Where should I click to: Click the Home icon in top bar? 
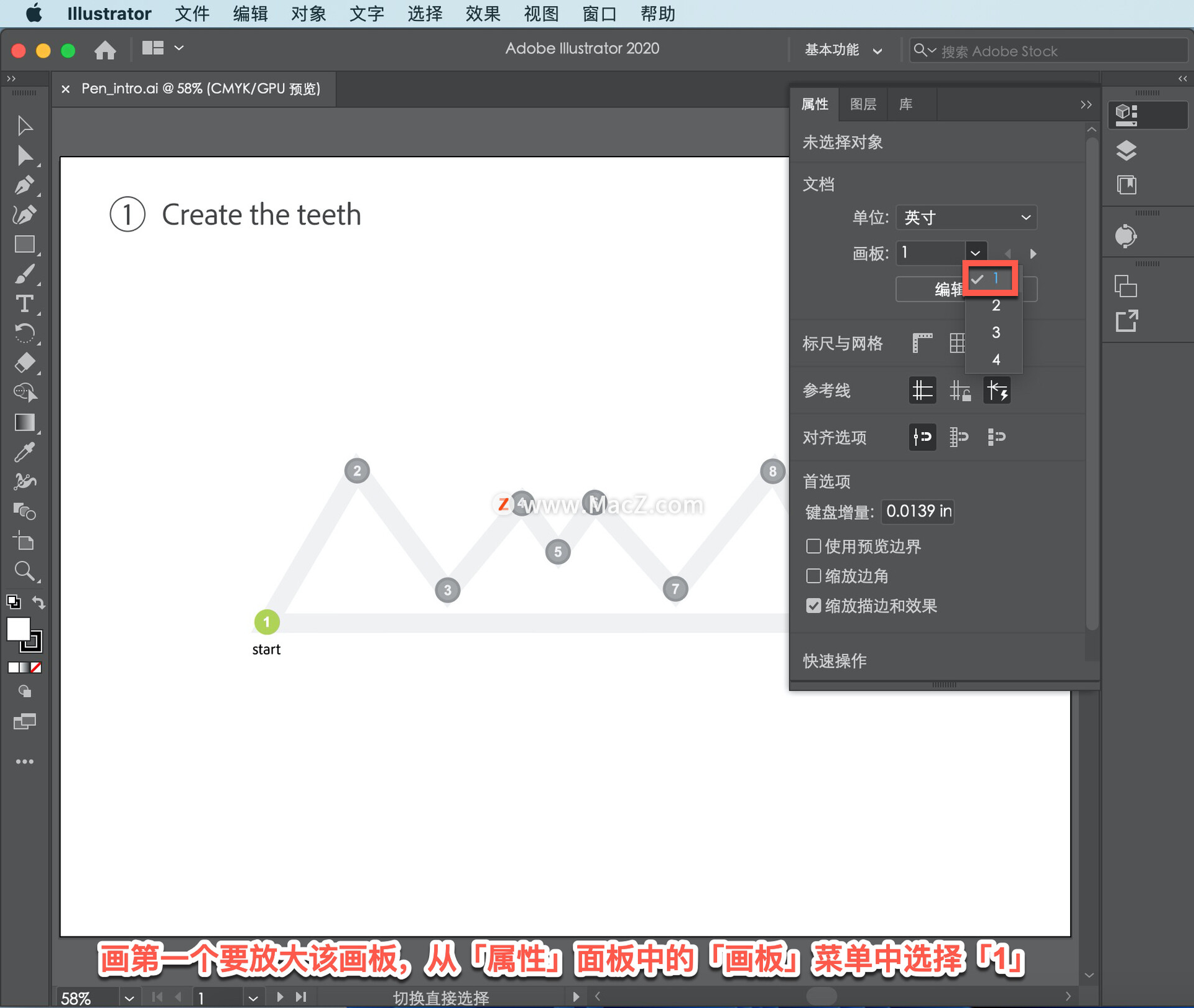pyautogui.click(x=105, y=50)
